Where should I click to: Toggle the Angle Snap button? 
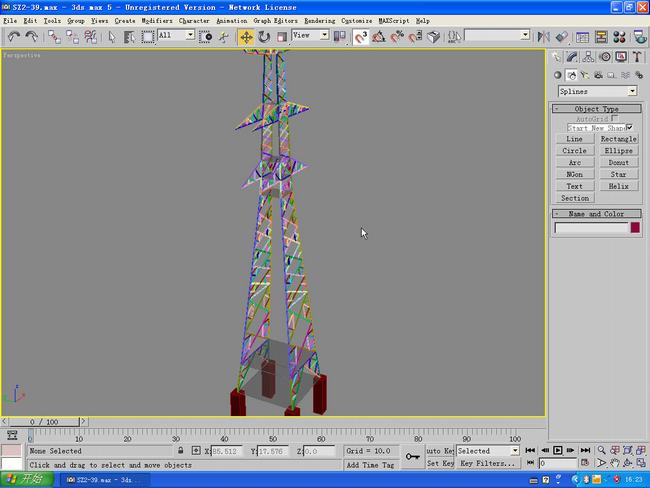(x=378, y=37)
